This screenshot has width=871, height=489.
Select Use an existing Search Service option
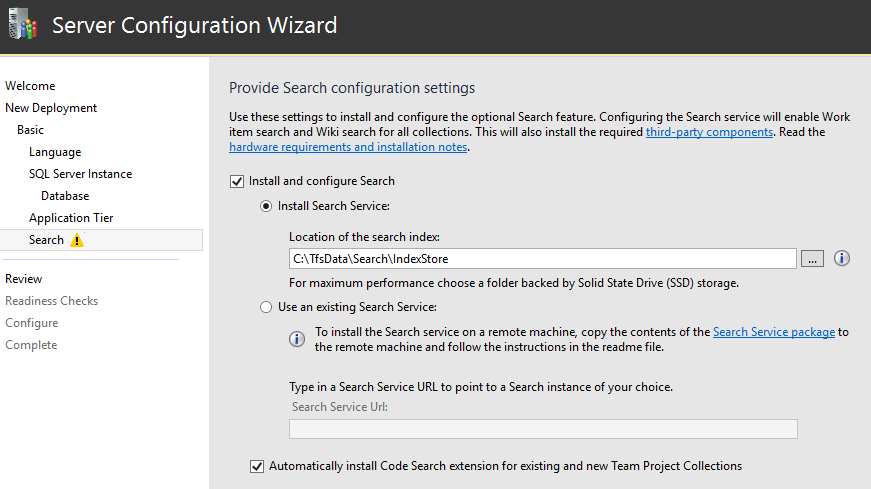266,307
